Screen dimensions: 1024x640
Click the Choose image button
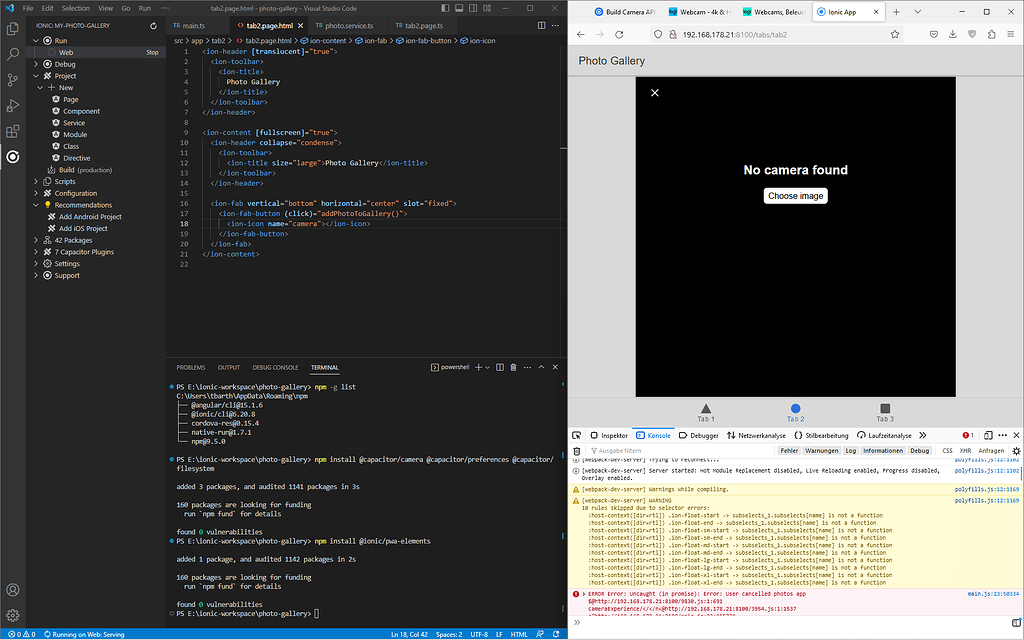(x=795, y=196)
